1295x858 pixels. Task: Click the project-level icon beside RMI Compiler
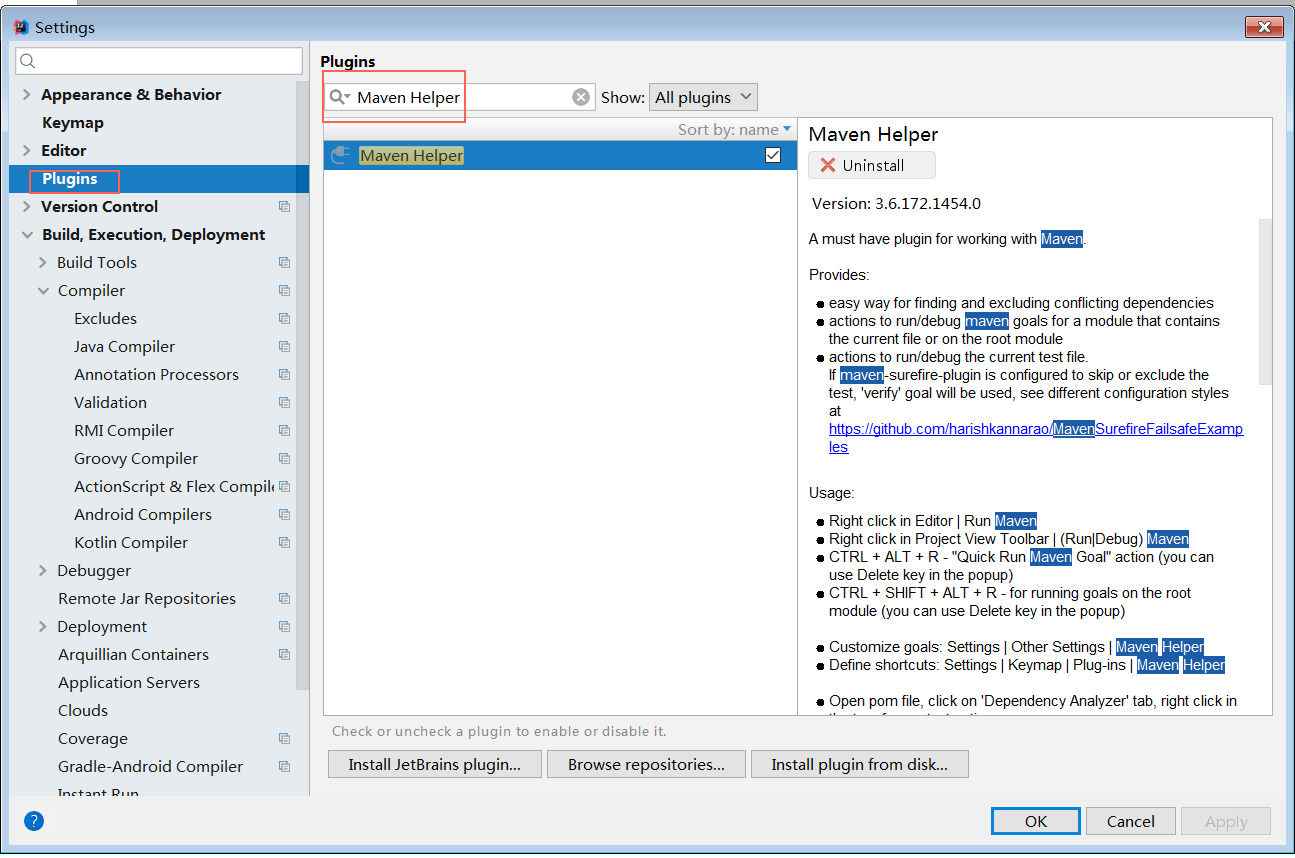285,430
